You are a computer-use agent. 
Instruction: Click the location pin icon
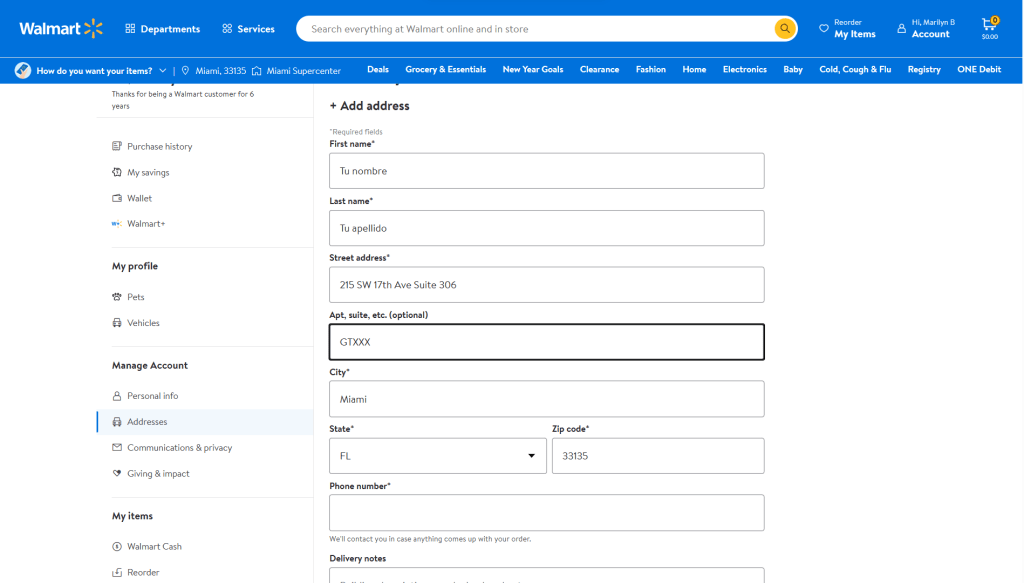coord(185,71)
